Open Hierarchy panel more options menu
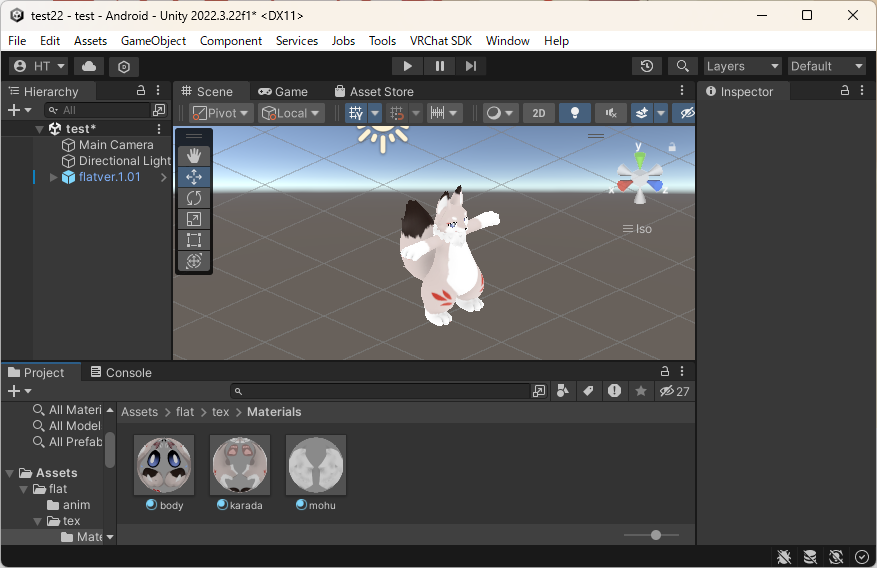The image size is (877, 568). 158,91
